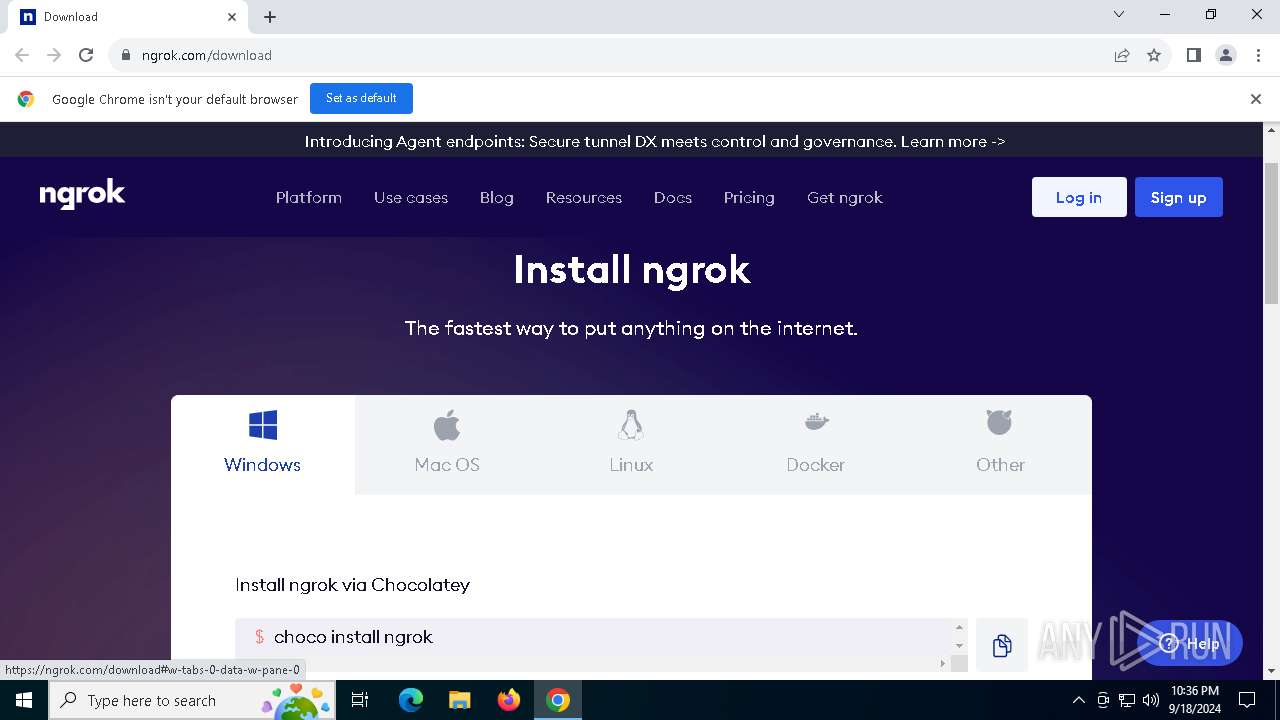The image size is (1280, 720).
Task: Open Chrome's three-dot menu
Action: 1258,55
